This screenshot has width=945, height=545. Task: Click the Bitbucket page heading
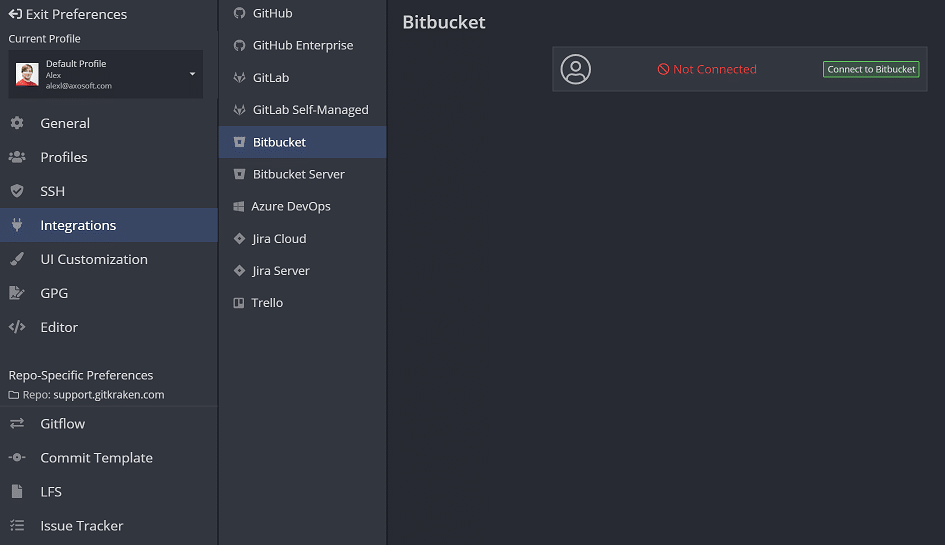444,22
